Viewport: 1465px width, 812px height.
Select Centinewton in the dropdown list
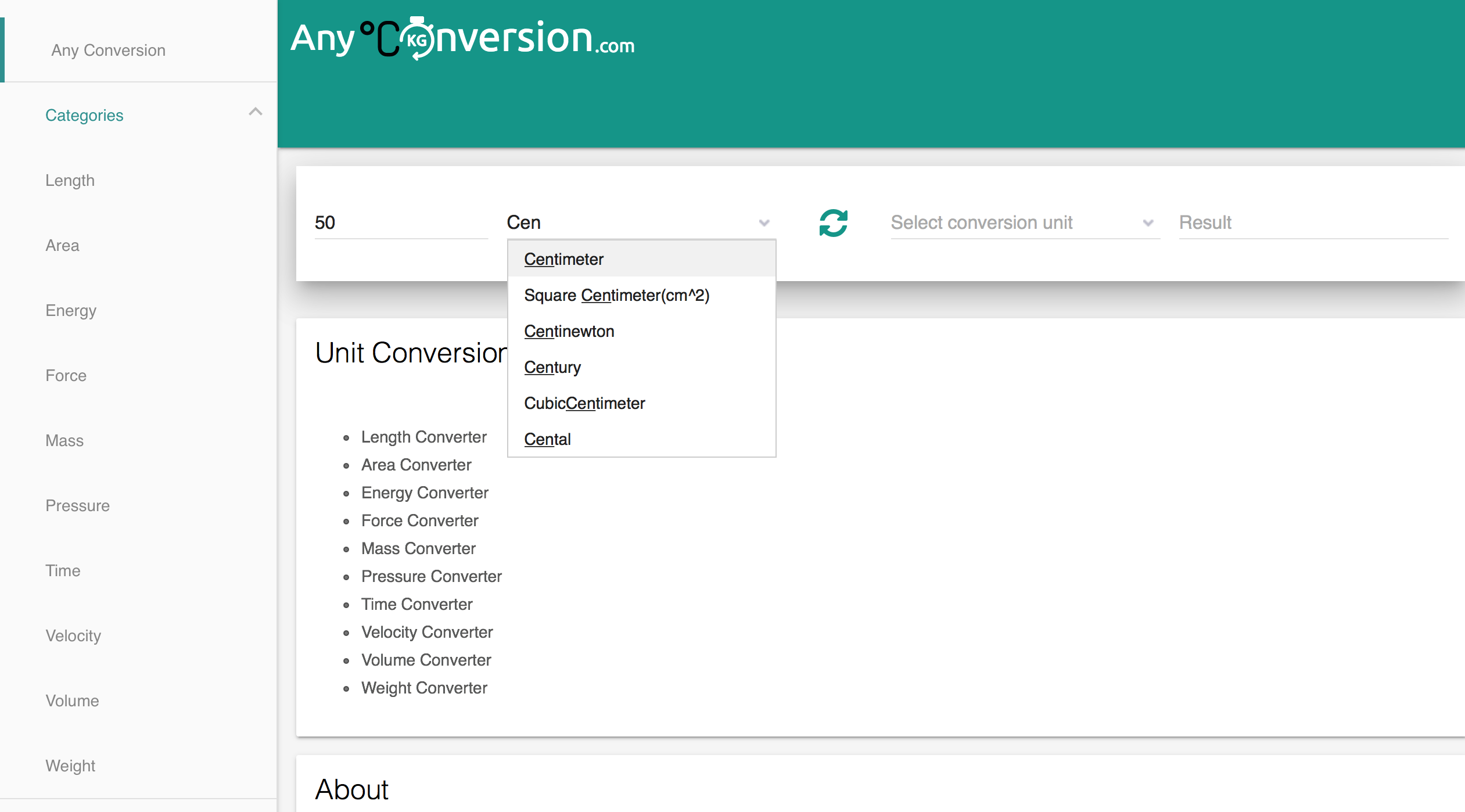569,331
